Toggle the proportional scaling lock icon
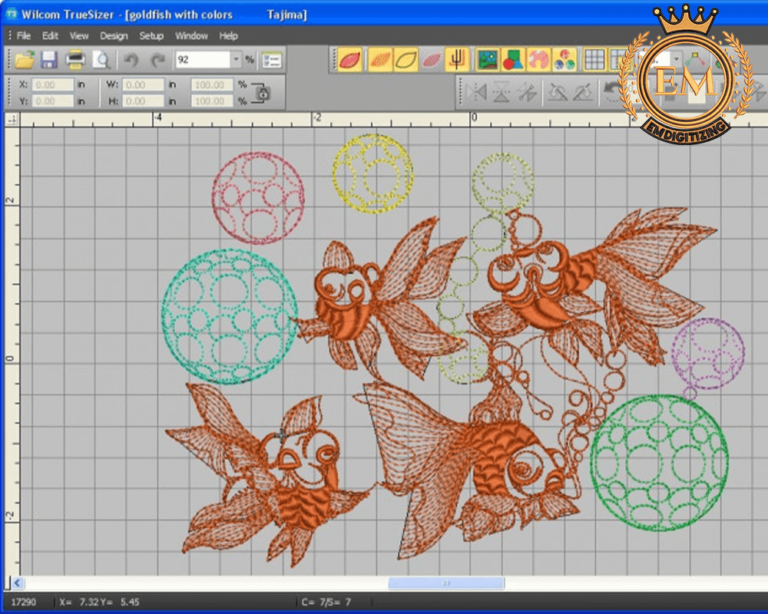The image size is (768, 614). pos(261,93)
